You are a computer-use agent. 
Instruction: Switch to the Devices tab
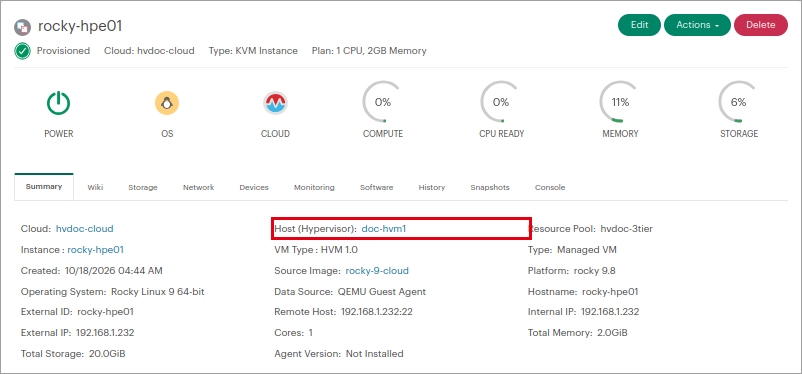click(x=254, y=187)
